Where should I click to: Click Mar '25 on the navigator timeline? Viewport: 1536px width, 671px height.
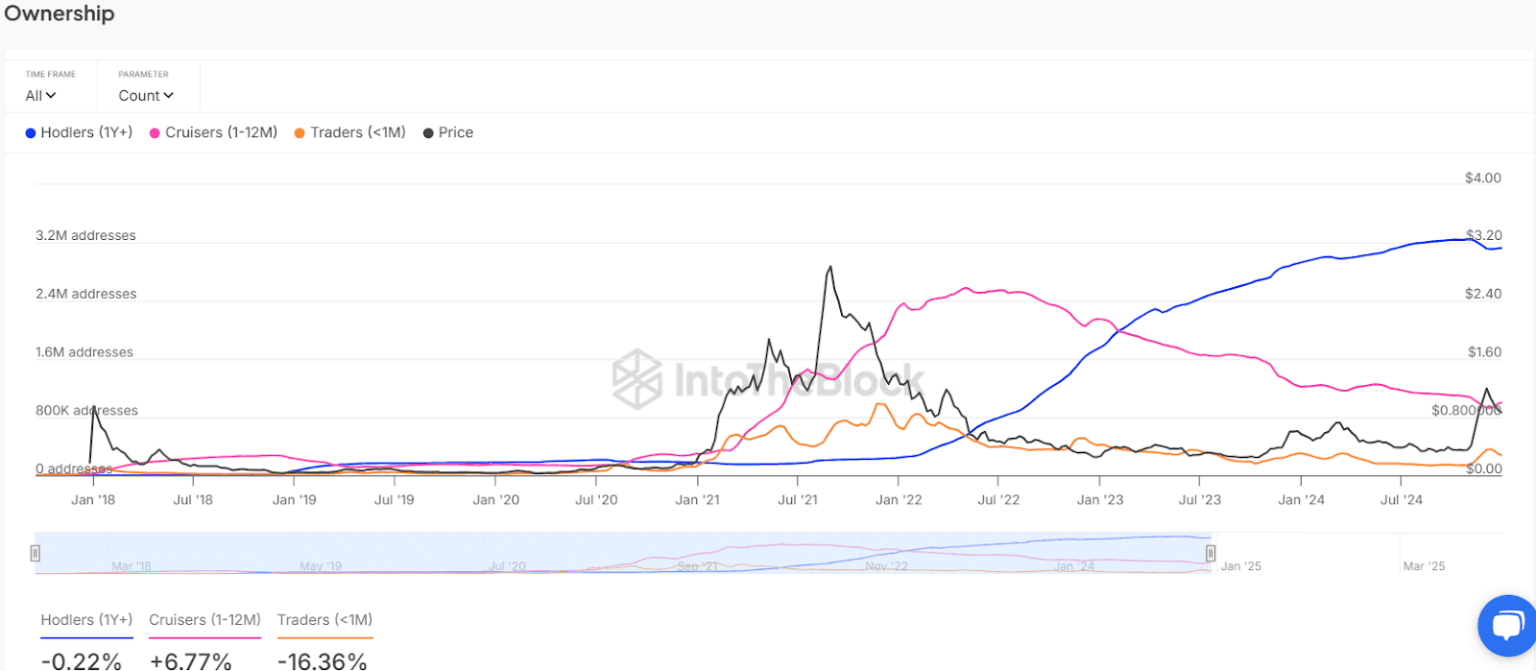[x=1424, y=566]
